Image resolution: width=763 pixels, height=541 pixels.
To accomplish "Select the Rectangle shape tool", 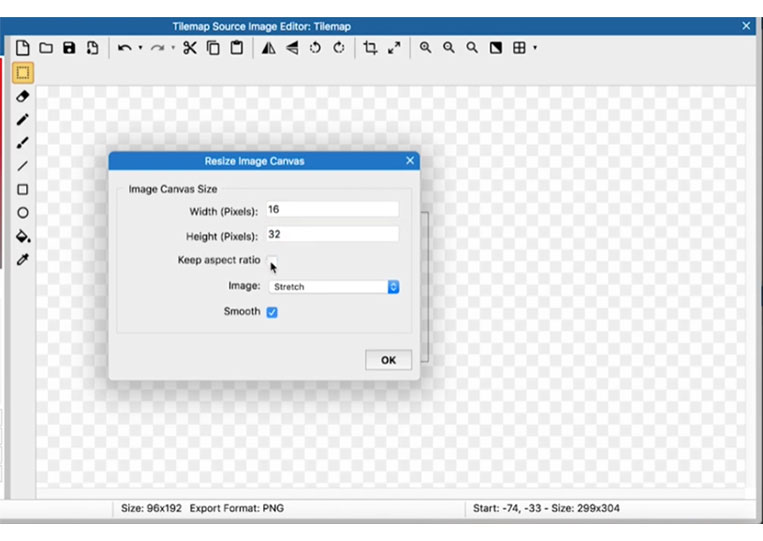I will click(23, 190).
